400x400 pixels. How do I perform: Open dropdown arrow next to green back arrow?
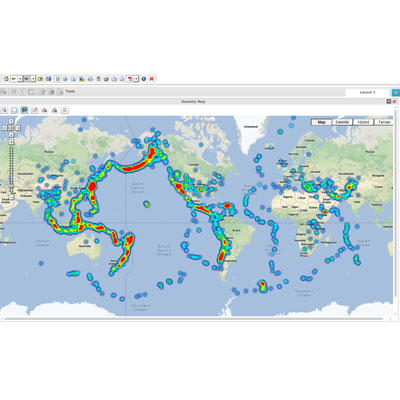click(33, 79)
